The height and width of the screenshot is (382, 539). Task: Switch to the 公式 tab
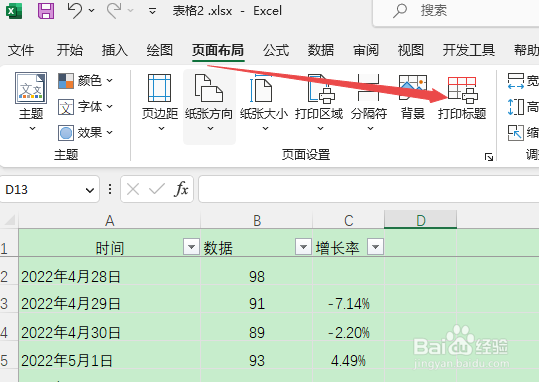(x=276, y=50)
